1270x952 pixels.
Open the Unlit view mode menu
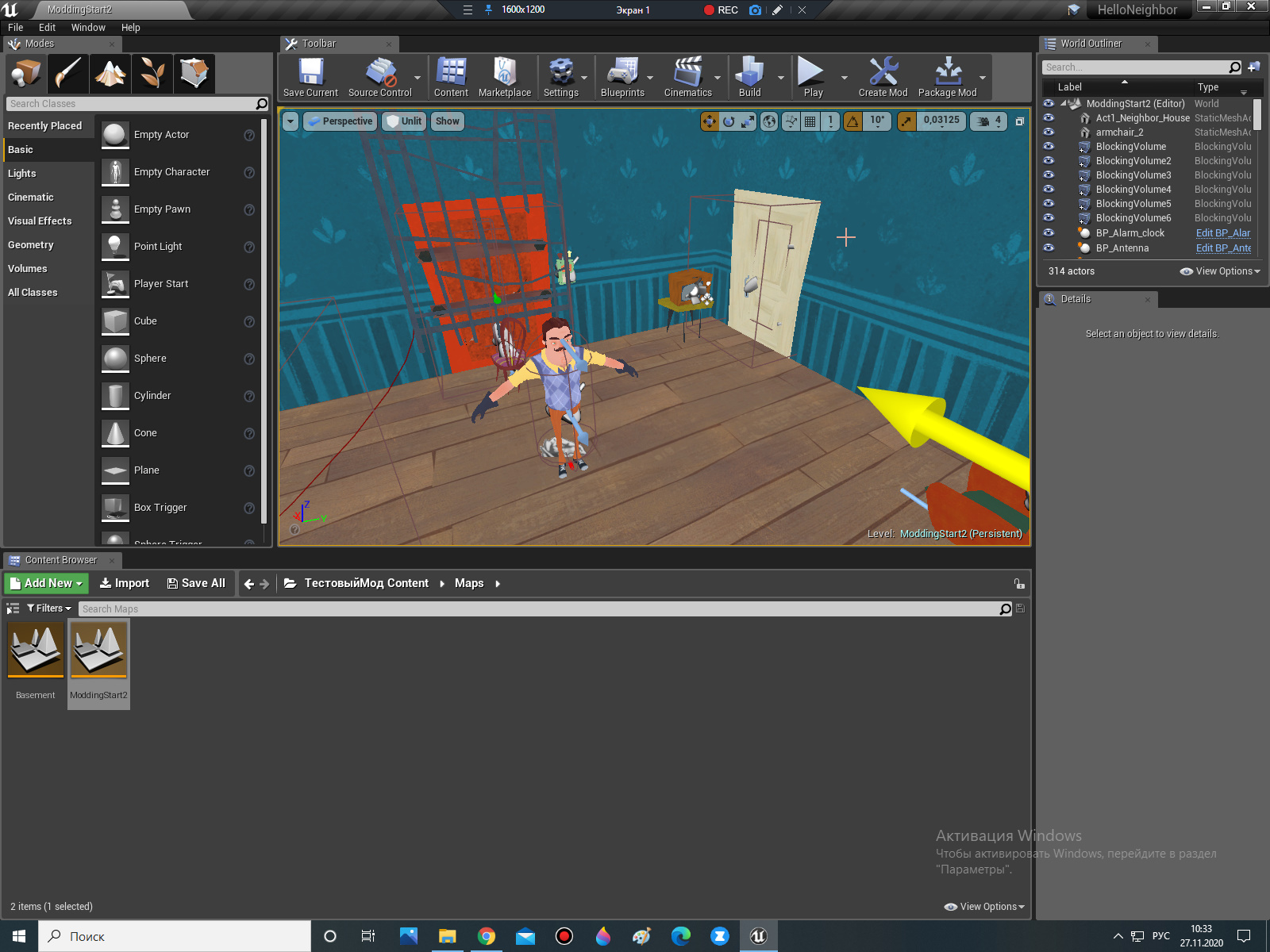[x=404, y=121]
